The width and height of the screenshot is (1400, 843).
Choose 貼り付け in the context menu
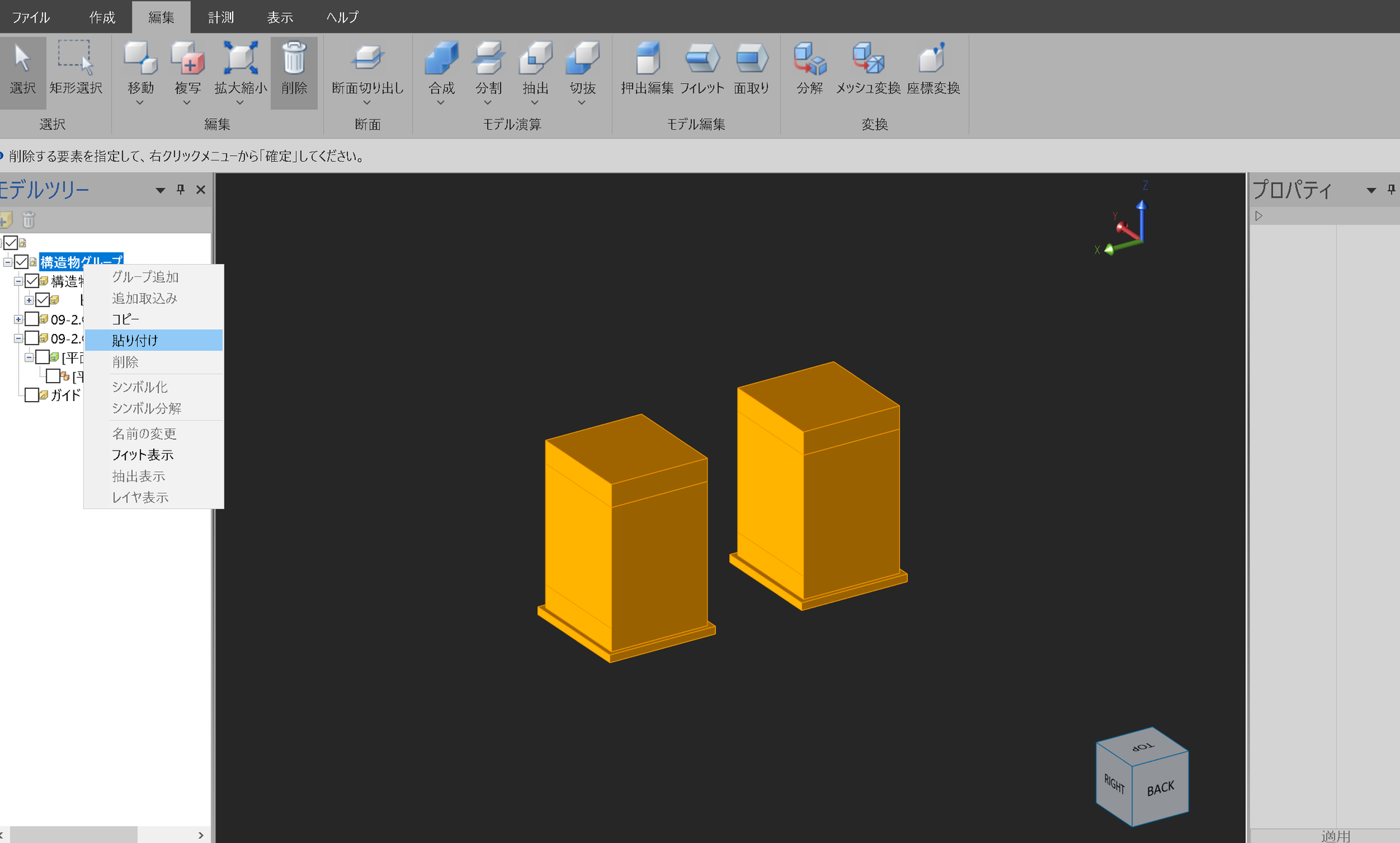[x=154, y=340]
